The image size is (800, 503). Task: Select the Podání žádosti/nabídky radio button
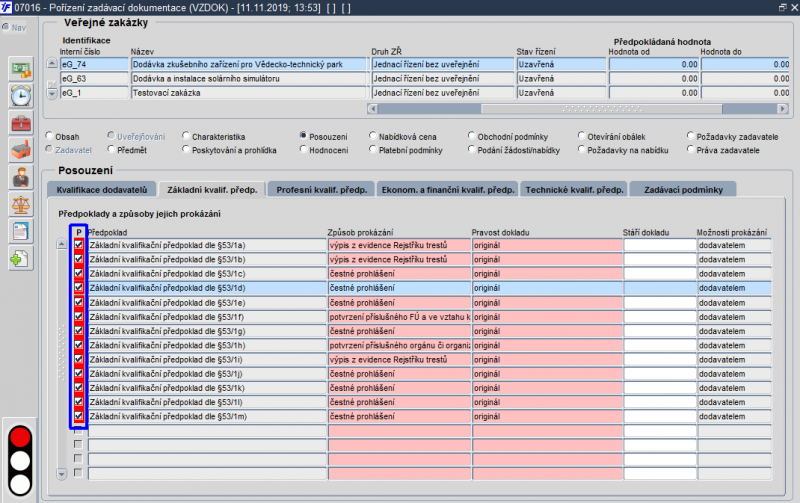click(x=471, y=149)
